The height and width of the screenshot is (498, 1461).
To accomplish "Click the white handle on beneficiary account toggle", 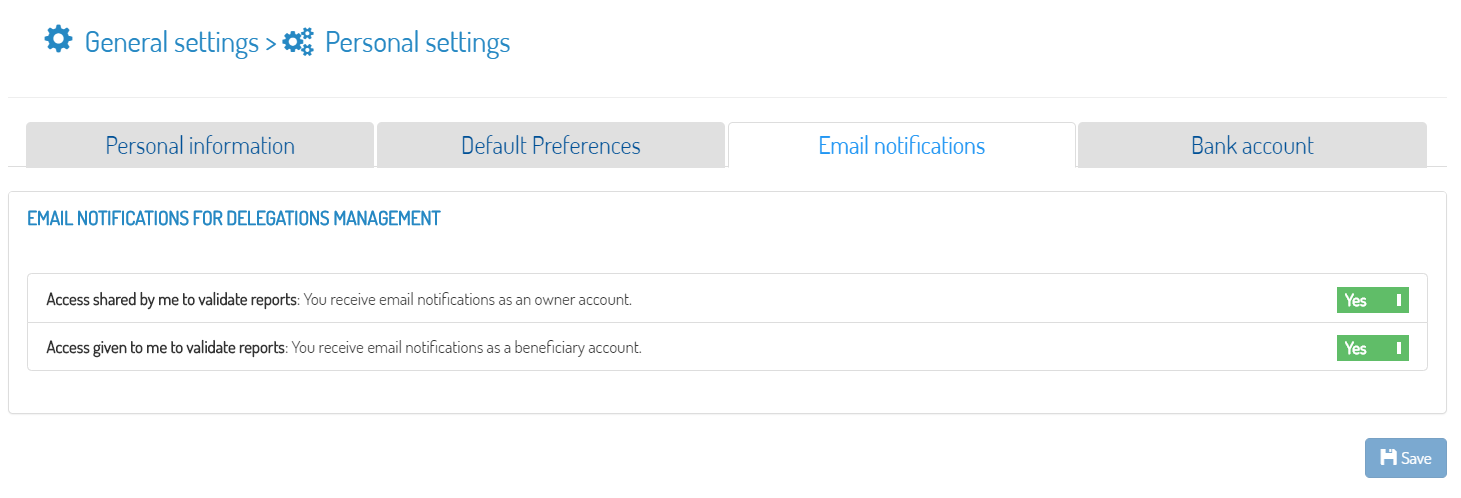I will click(1398, 348).
